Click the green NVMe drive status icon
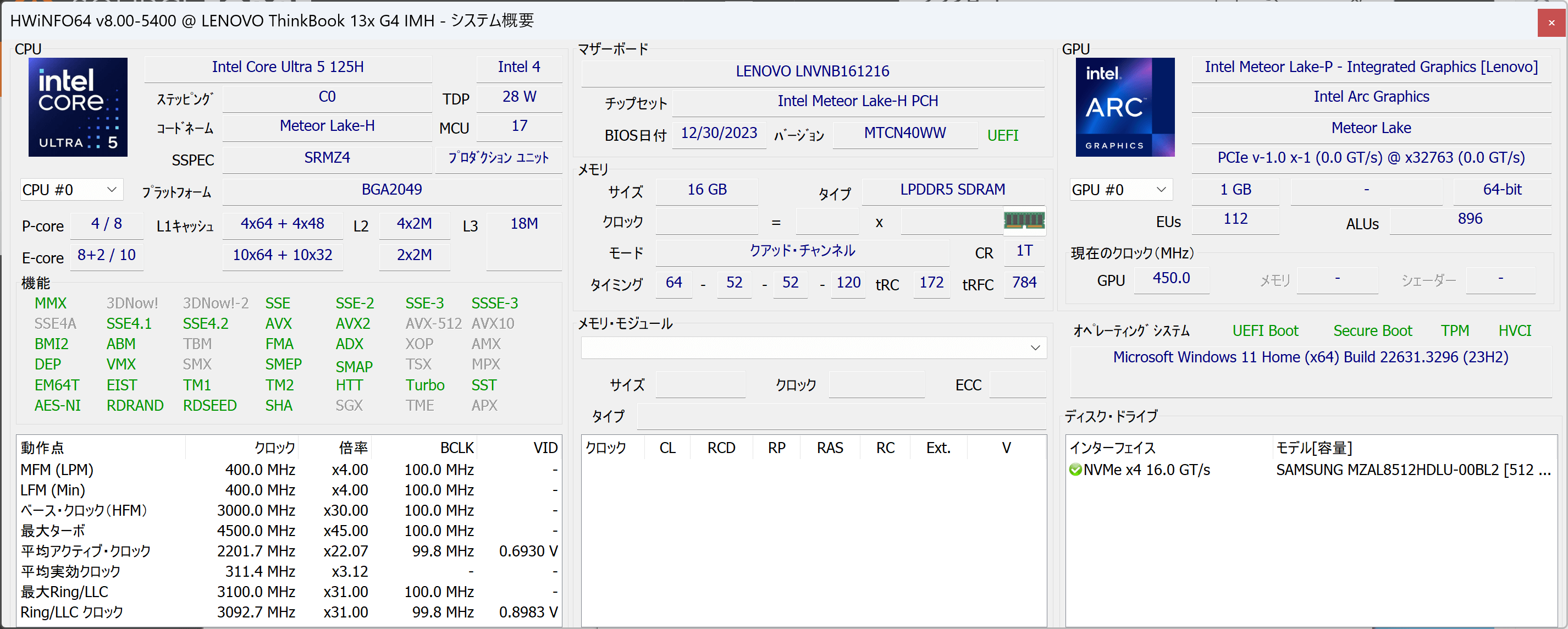1568x629 pixels. point(1075,470)
